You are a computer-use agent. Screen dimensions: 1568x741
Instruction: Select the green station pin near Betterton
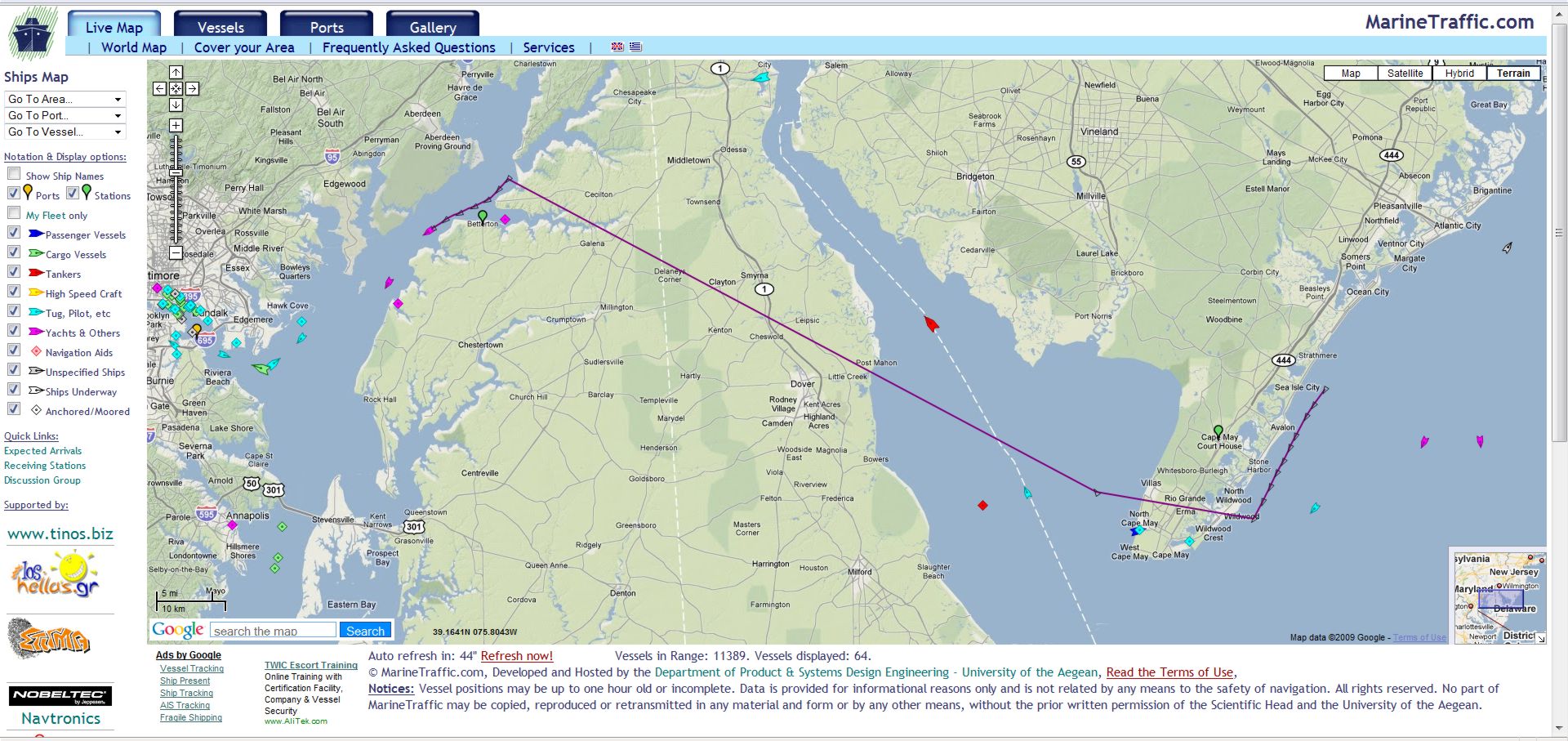click(483, 216)
